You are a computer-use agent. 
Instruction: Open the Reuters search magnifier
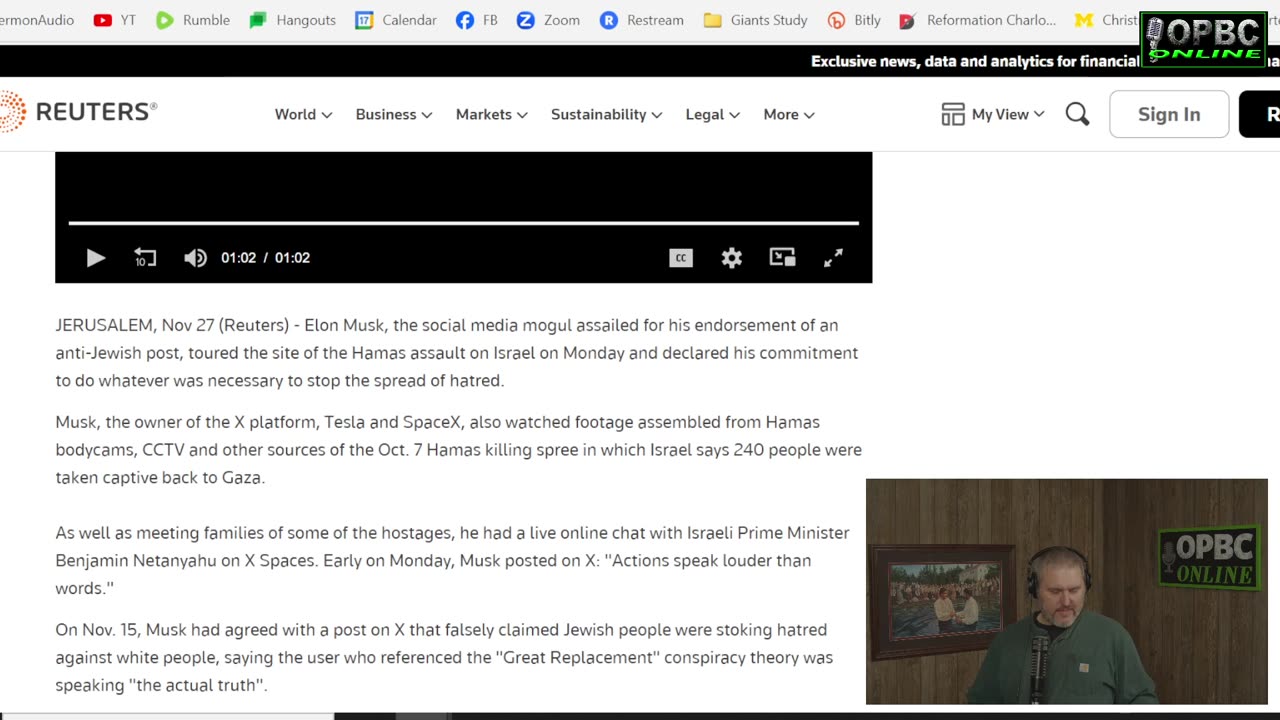[1077, 114]
